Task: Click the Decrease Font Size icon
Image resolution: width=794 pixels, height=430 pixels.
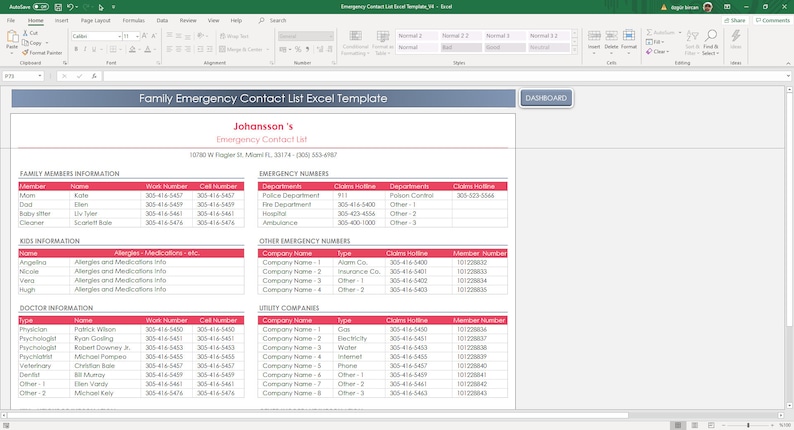Action: (154, 36)
